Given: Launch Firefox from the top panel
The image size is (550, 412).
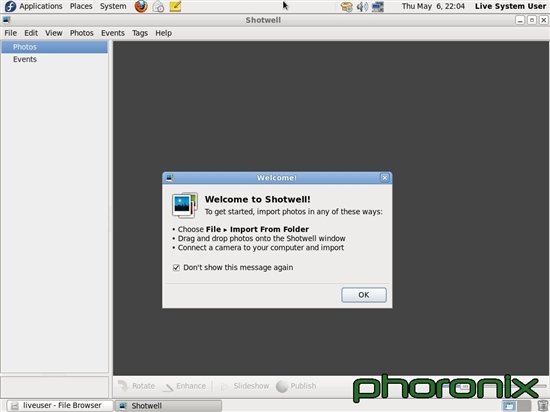Looking at the screenshot, I should pyautogui.click(x=141, y=6).
